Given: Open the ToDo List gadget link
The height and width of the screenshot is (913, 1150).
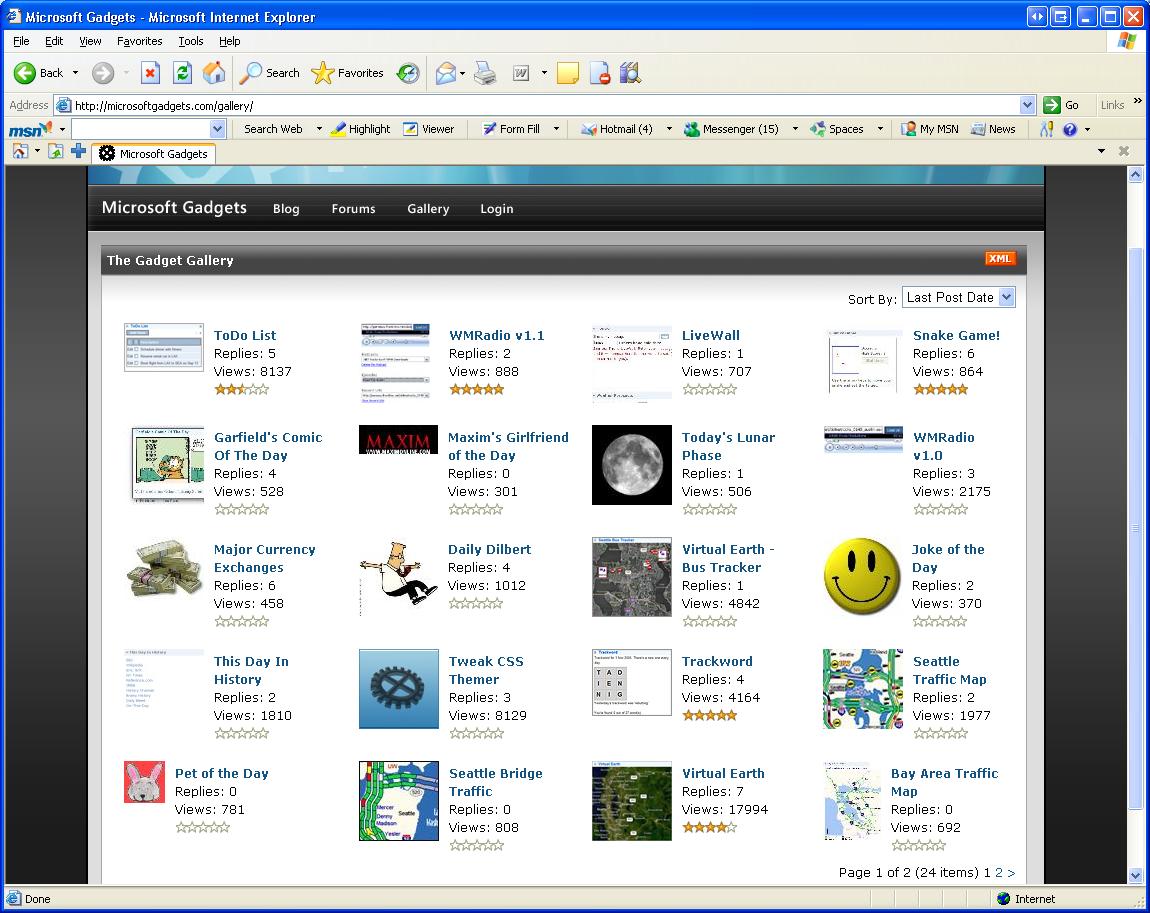Looking at the screenshot, I should click(x=245, y=335).
